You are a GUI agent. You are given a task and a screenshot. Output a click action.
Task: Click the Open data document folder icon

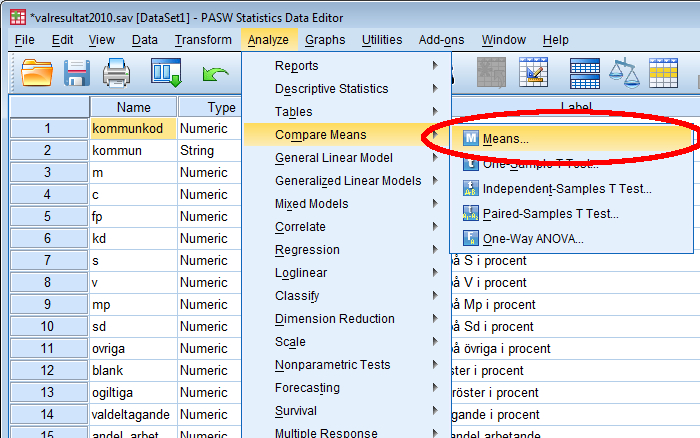(37, 73)
